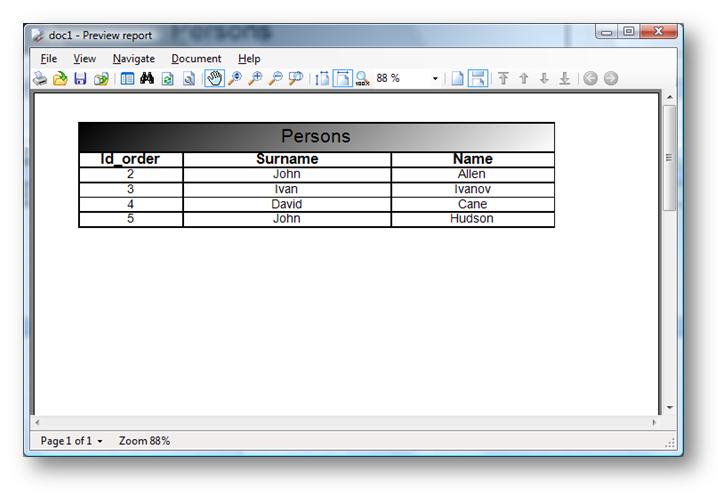
Task: Click the vertical scrollbar up arrow
Action: [669, 97]
